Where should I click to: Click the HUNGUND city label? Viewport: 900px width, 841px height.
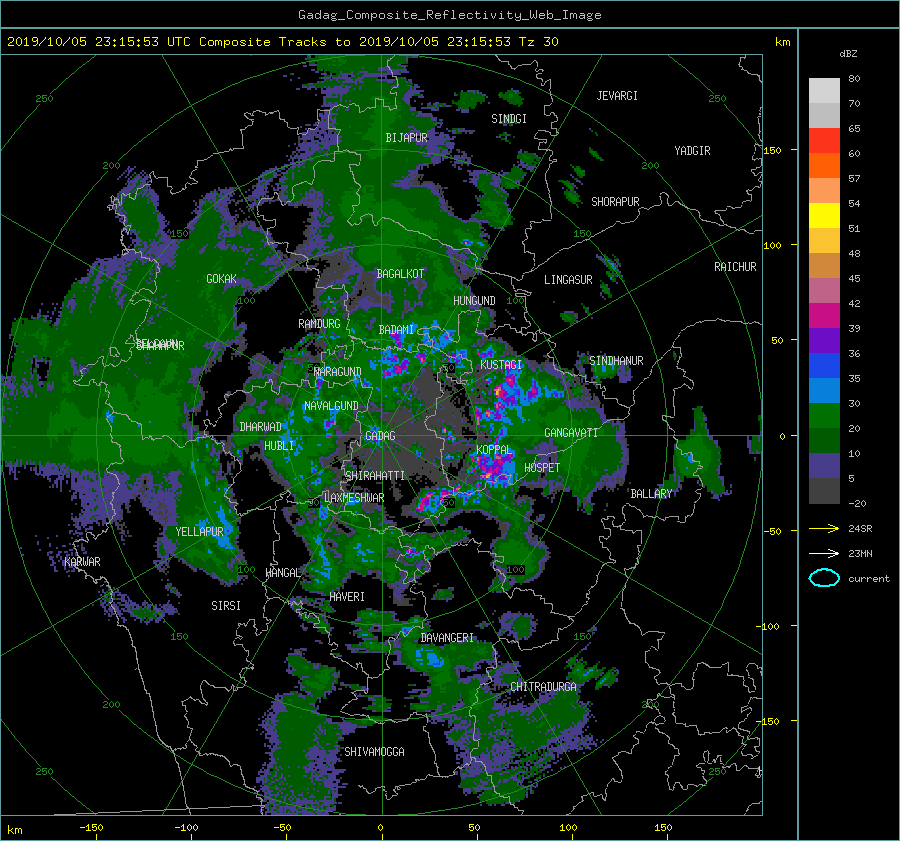(x=474, y=301)
